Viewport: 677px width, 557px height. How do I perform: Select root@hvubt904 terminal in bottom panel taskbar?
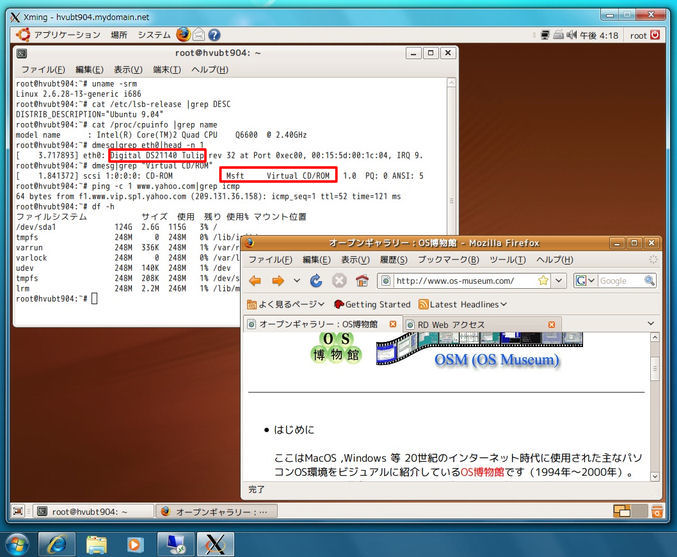[x=94, y=512]
